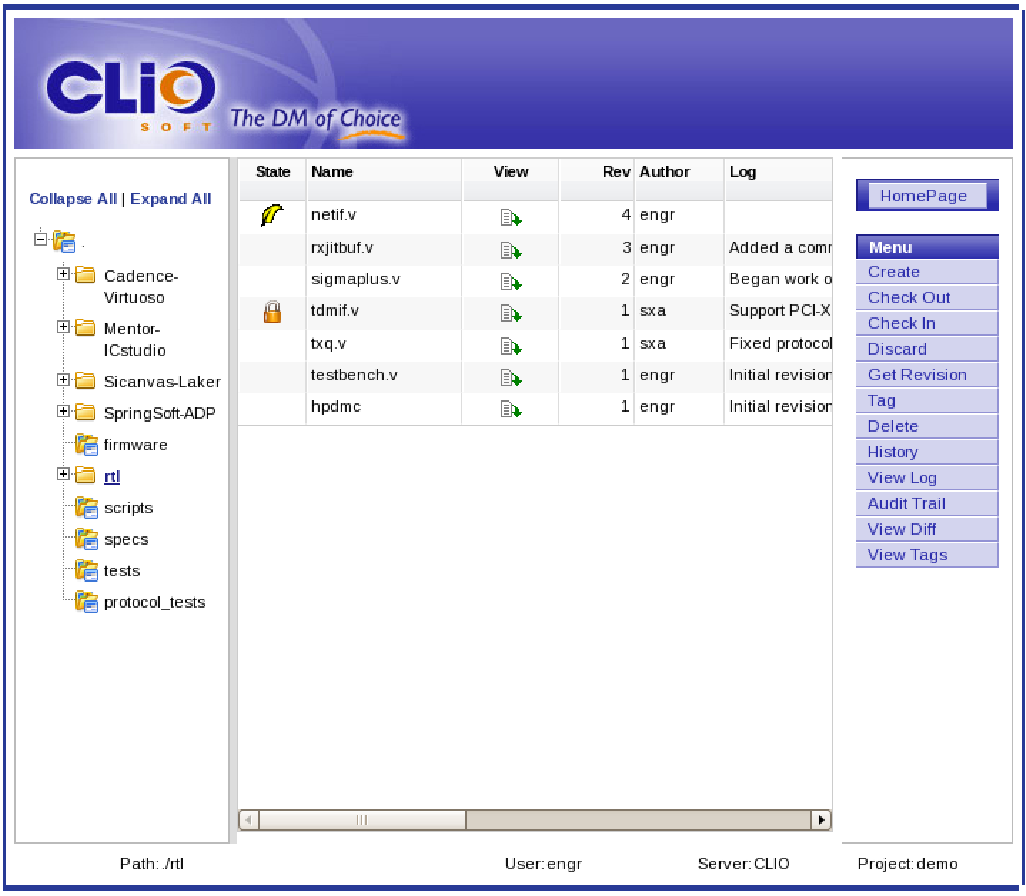Click the tests folder icon
Image resolution: width=1026 pixels, height=896 pixels.
pos(86,571)
